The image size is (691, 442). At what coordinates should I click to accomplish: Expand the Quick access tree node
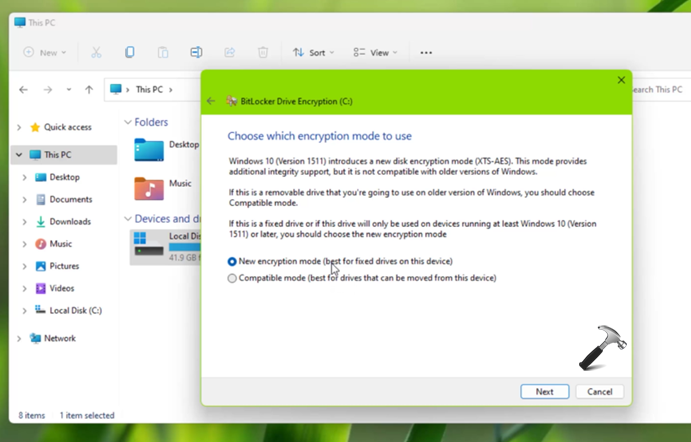(19, 127)
